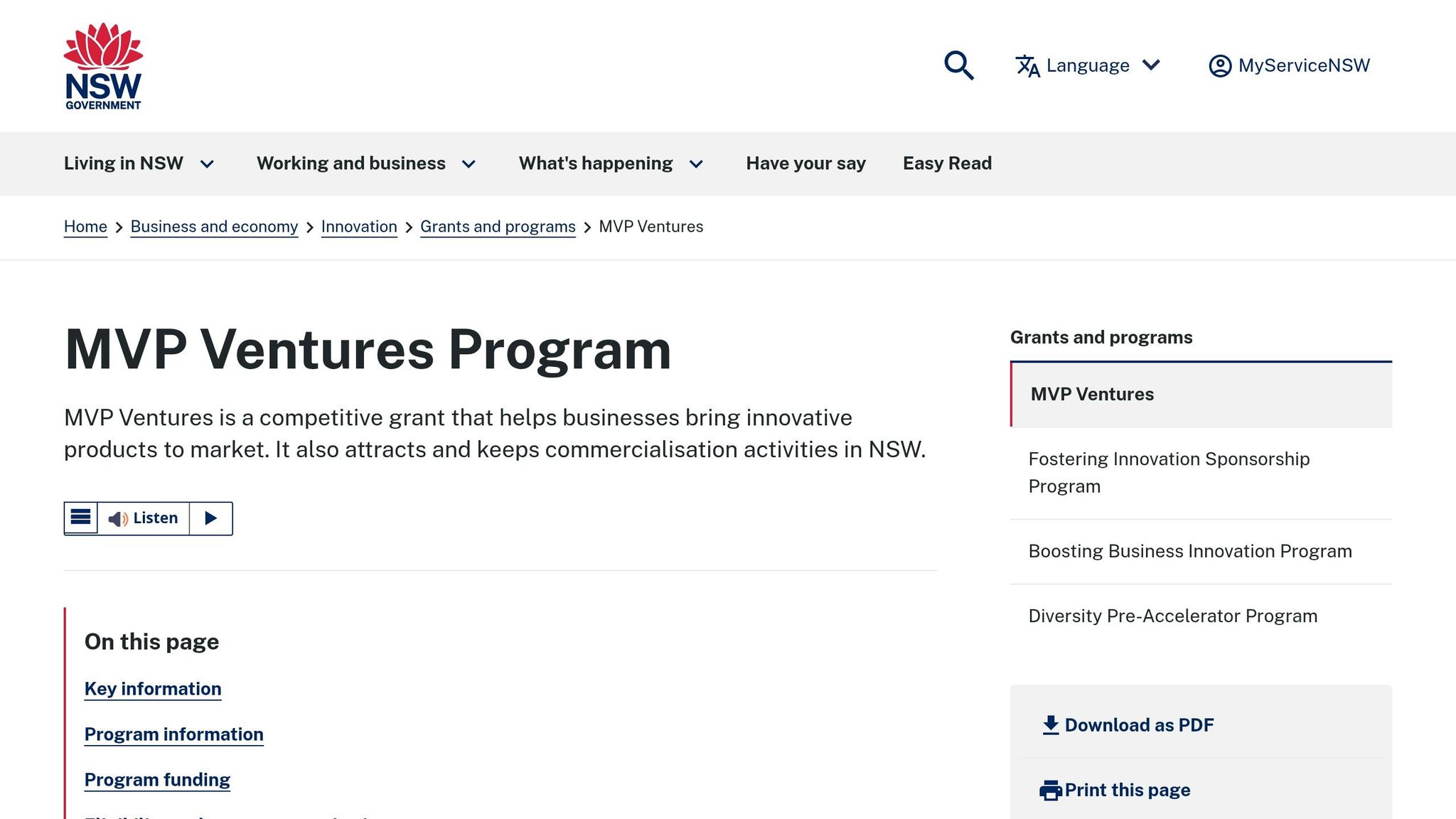This screenshot has height=819, width=1456.
Task: Open the Key information section link
Action: (x=152, y=688)
